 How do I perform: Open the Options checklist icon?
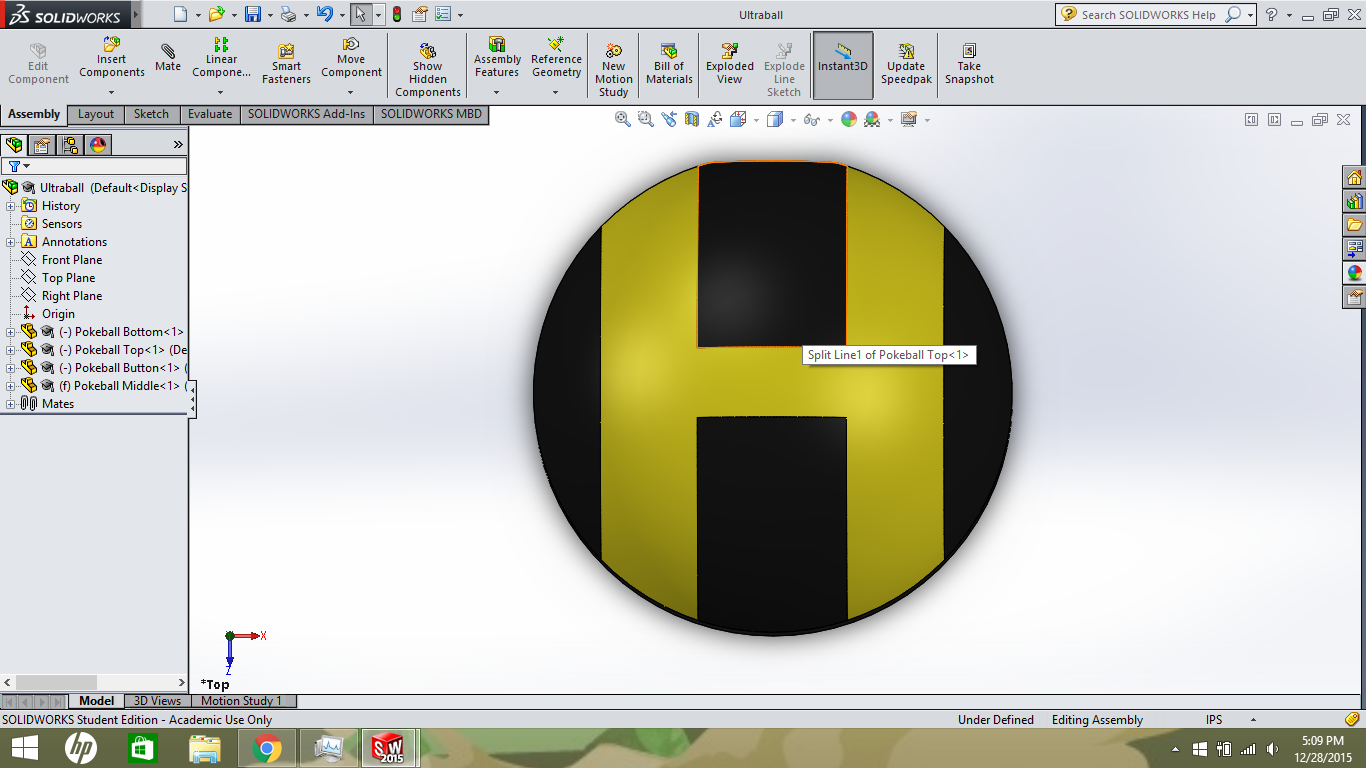coord(443,14)
